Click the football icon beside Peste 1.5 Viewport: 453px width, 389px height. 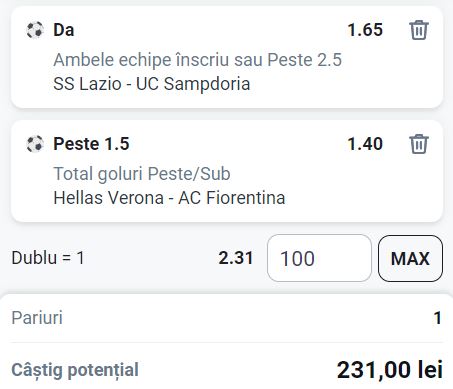pyautogui.click(x=35, y=144)
